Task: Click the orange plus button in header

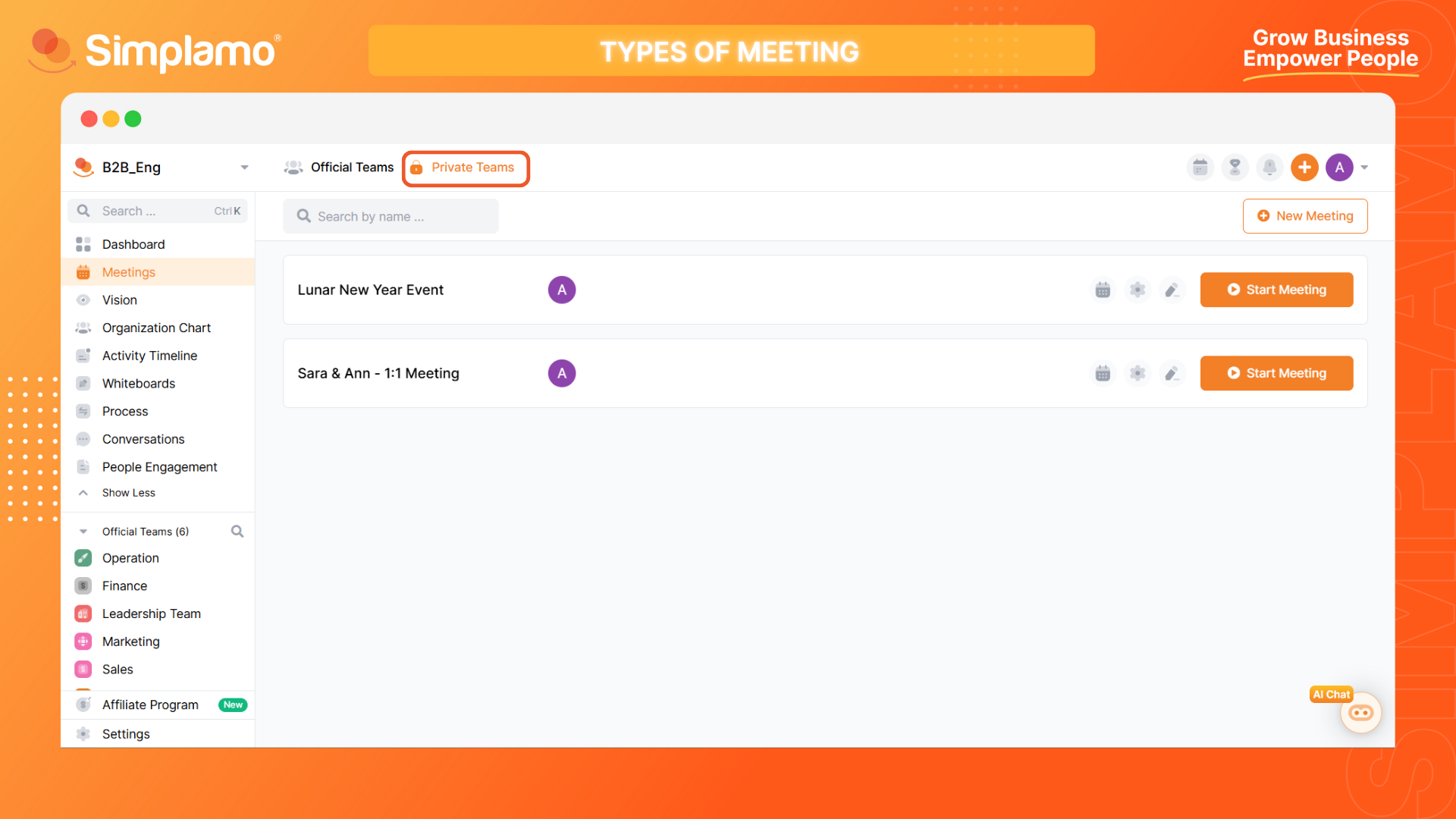Action: point(1304,168)
